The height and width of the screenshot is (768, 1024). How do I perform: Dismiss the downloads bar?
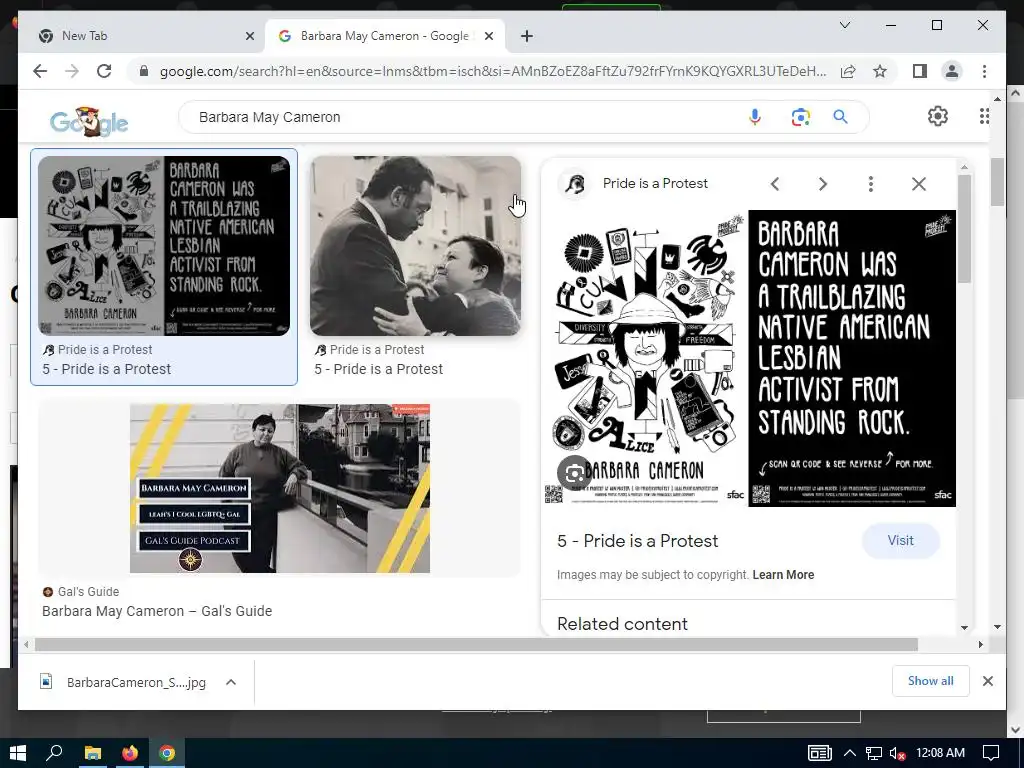click(x=987, y=681)
